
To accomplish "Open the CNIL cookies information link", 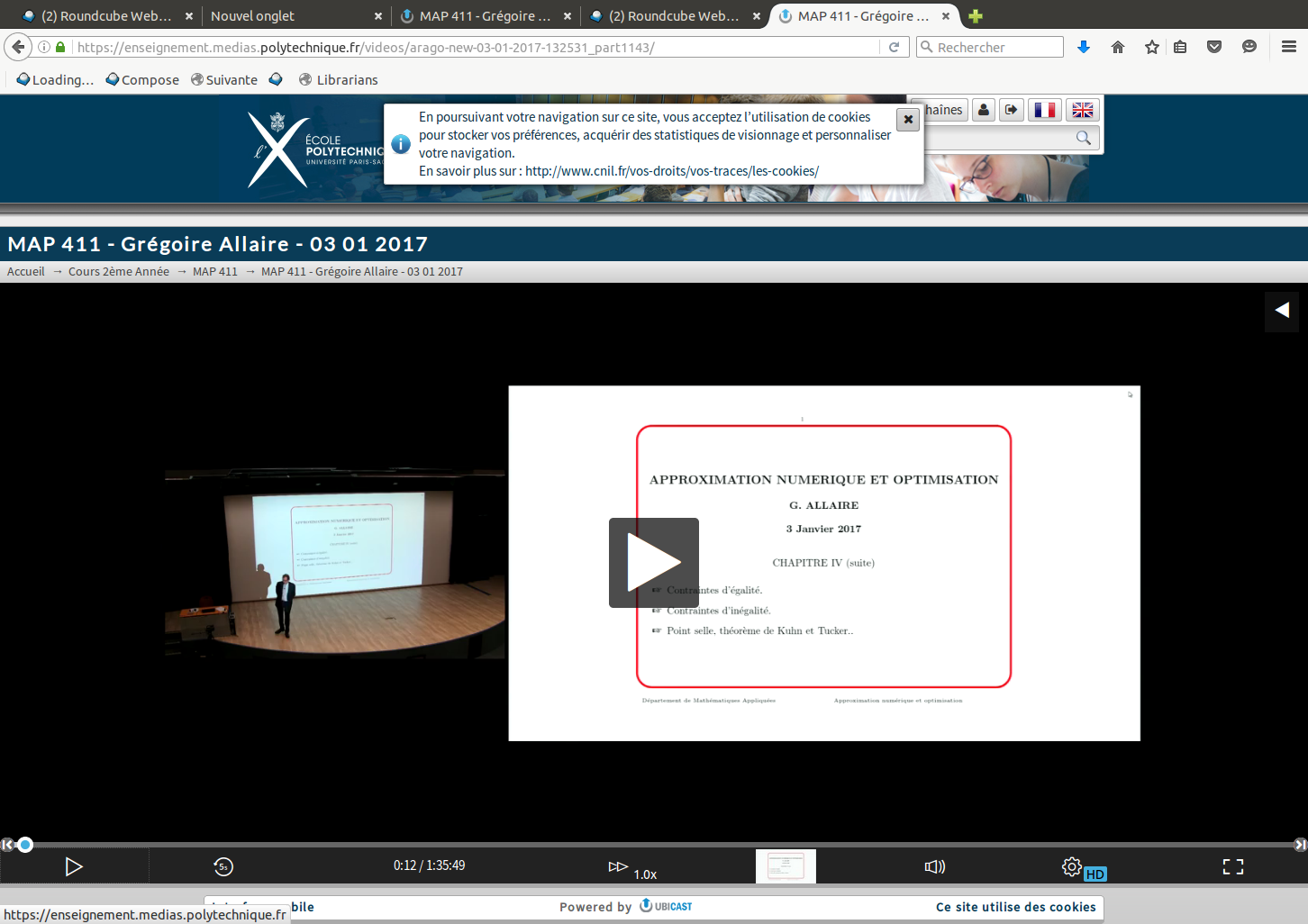I will [x=672, y=171].
